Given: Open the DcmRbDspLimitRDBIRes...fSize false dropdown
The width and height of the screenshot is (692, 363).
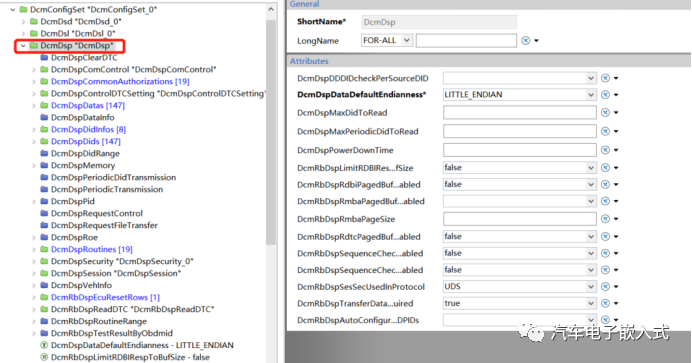Looking at the screenshot, I should 591,168.
